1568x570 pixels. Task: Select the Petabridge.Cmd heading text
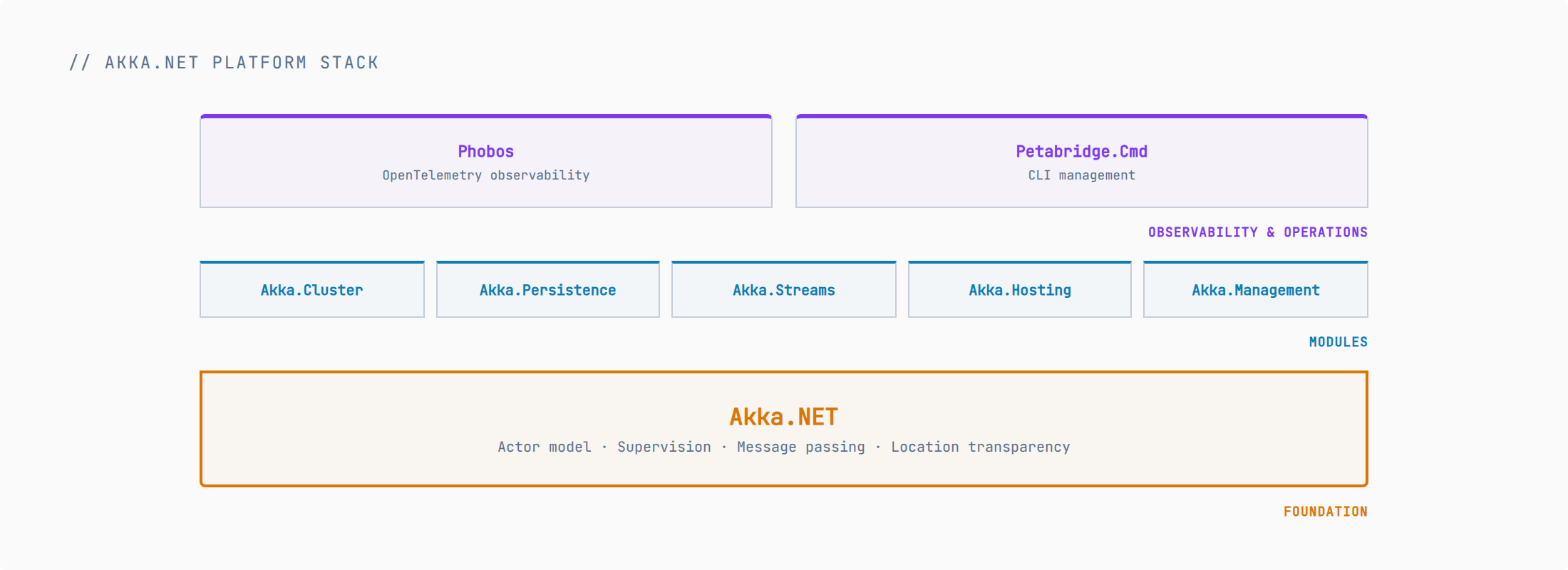1081,152
